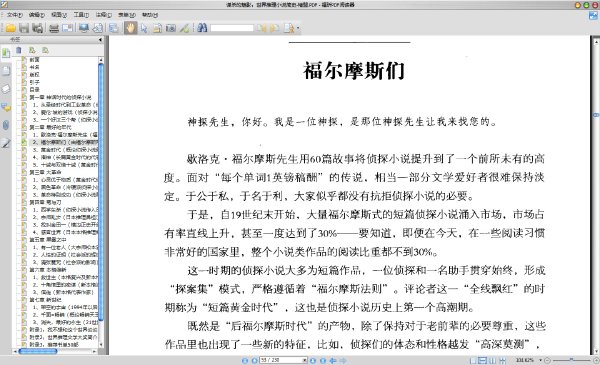Open a PDF file with the folder icon
600x365 pixels.
10,28
